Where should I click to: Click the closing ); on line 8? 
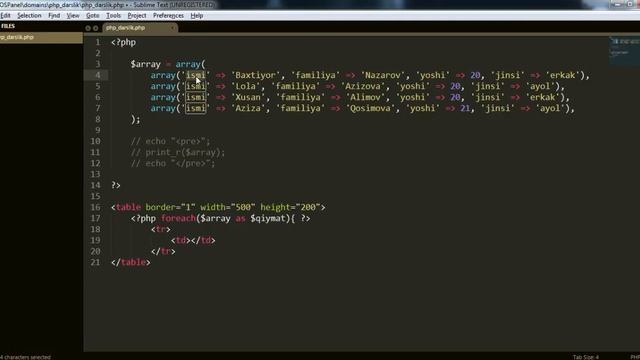coord(136,119)
